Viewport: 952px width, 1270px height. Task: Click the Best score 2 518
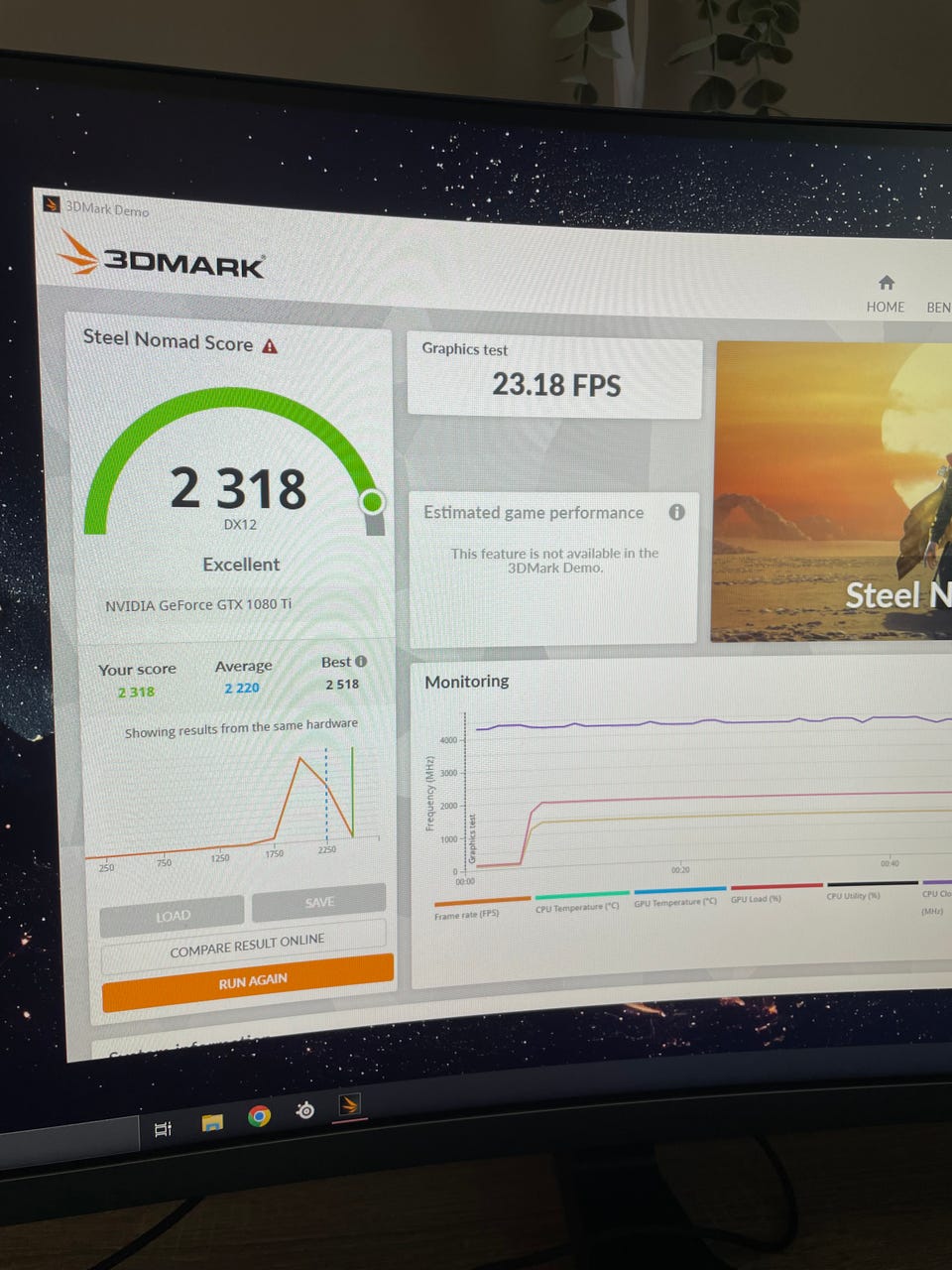tap(342, 684)
